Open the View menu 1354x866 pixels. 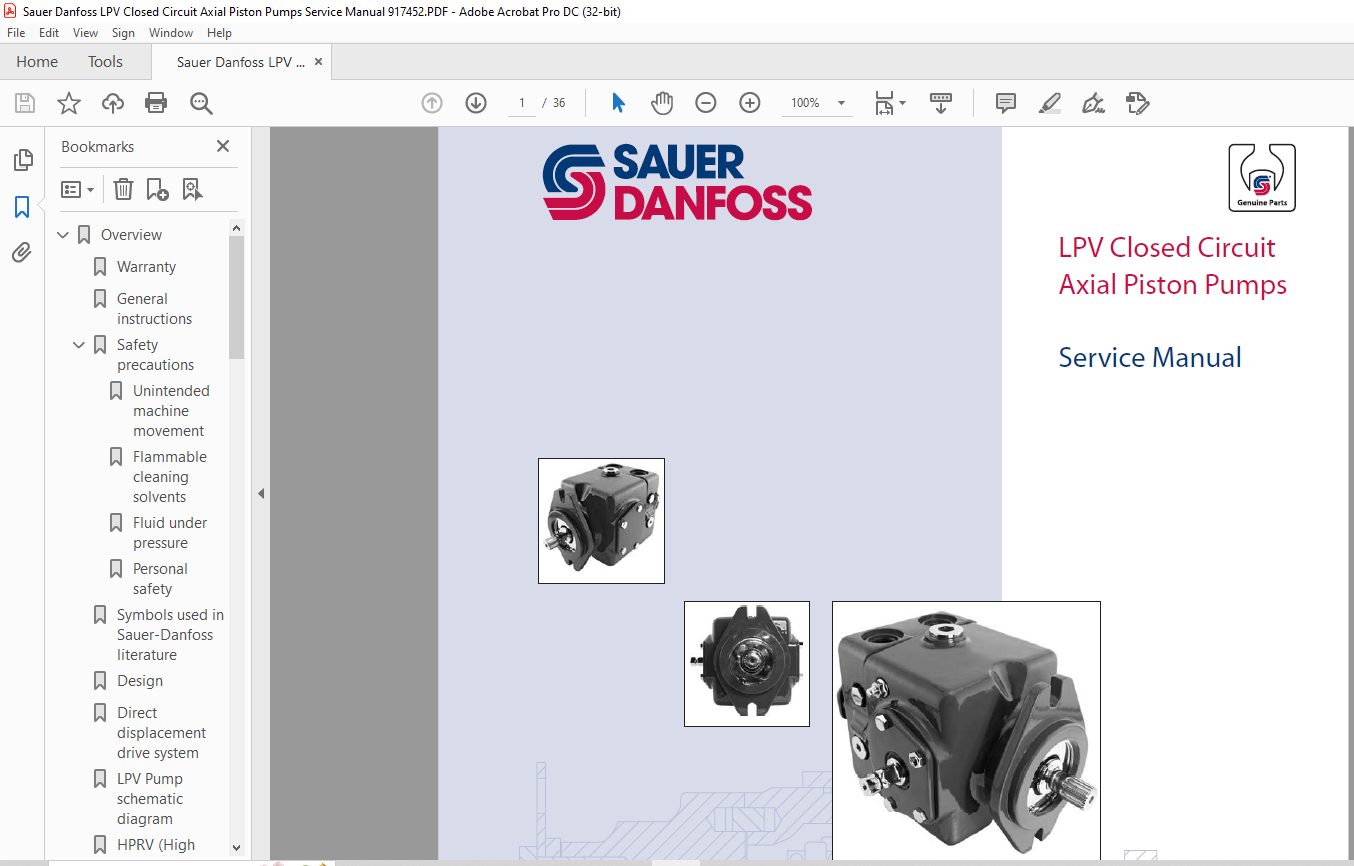coord(85,33)
